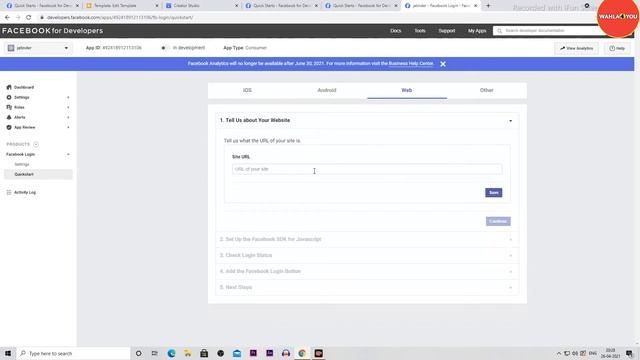
Task: Focus the Site URL input field
Action: (367, 169)
